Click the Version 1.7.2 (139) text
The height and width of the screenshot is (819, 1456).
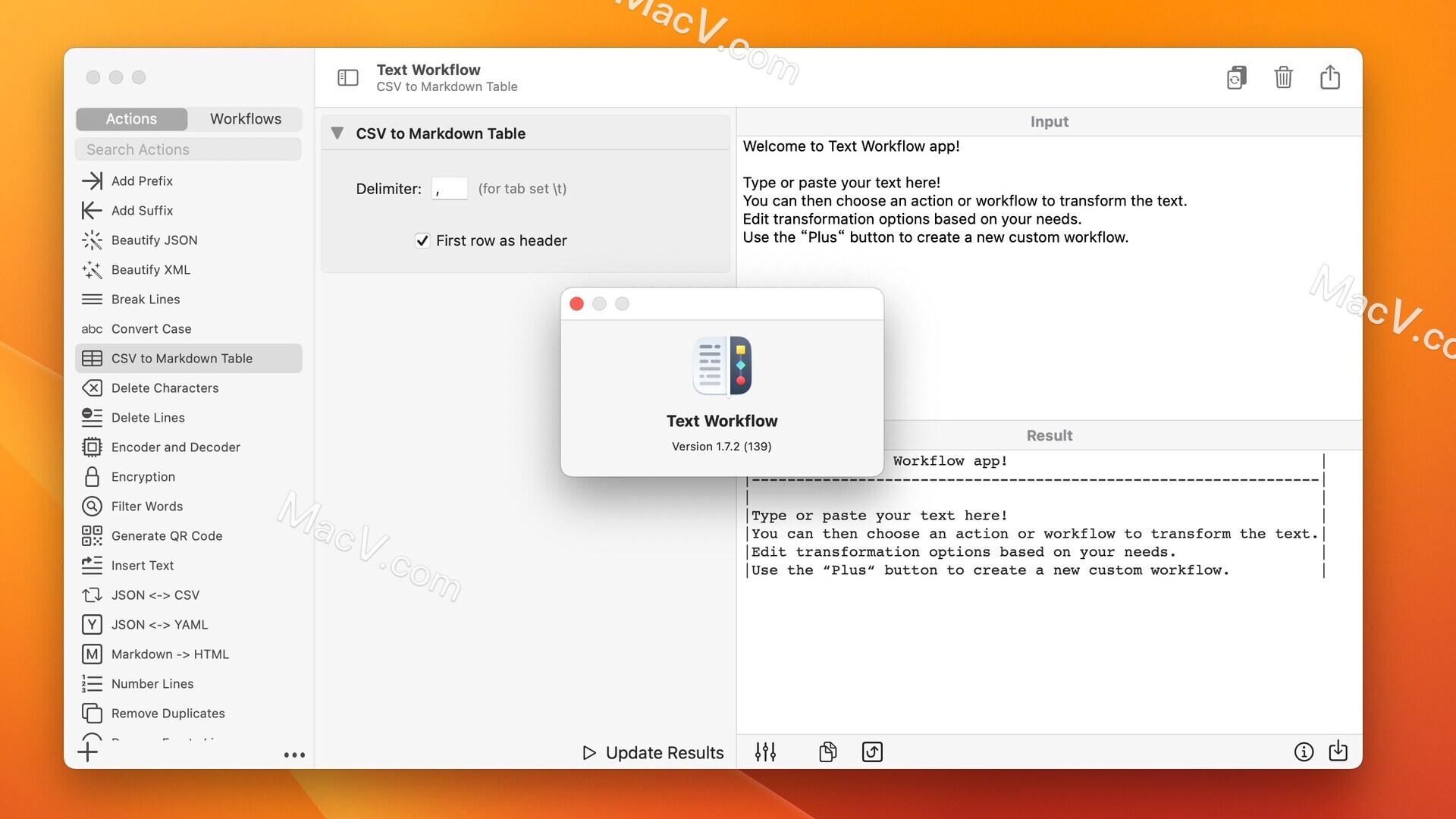pyautogui.click(x=722, y=446)
